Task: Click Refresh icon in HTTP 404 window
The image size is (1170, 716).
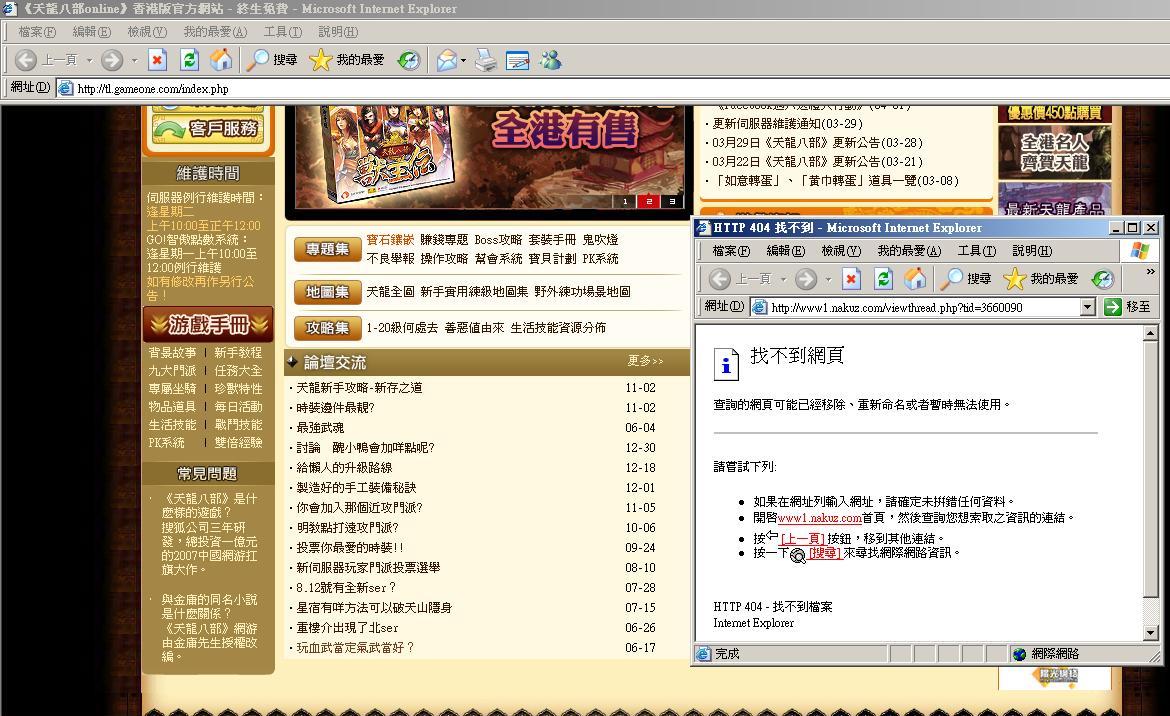Action: pos(883,279)
